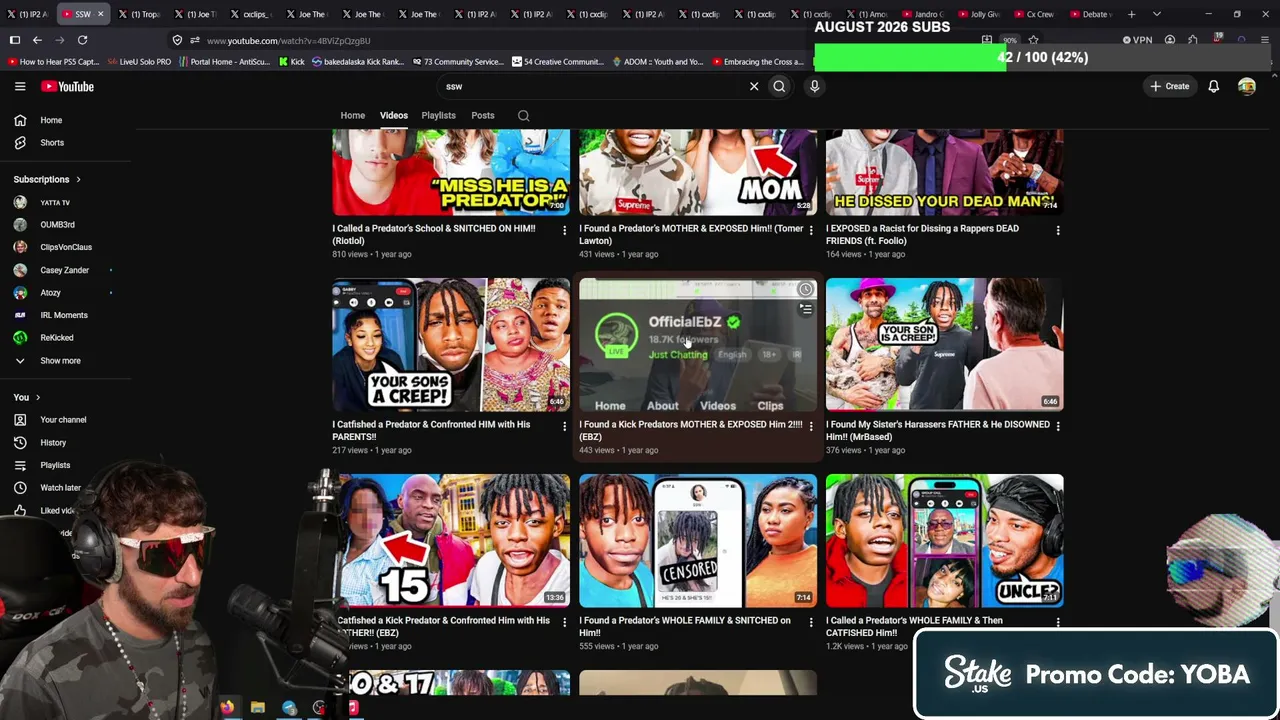Open options for Catfished Predator Parents video
1280x720 pixels.
(x=564, y=427)
